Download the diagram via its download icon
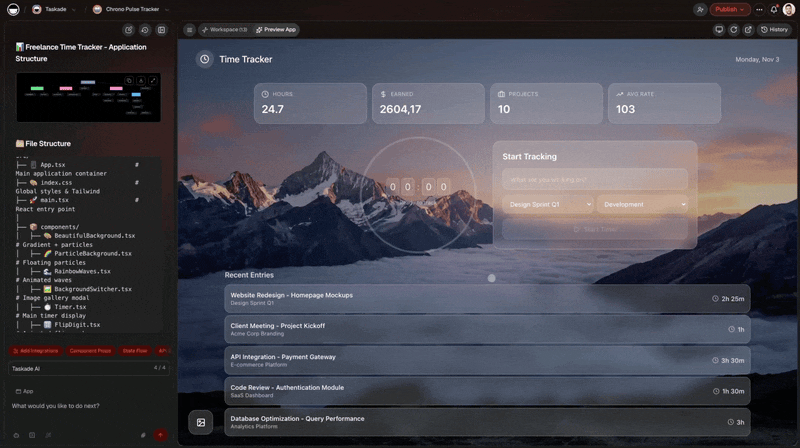The height and width of the screenshot is (448, 800). click(x=141, y=81)
